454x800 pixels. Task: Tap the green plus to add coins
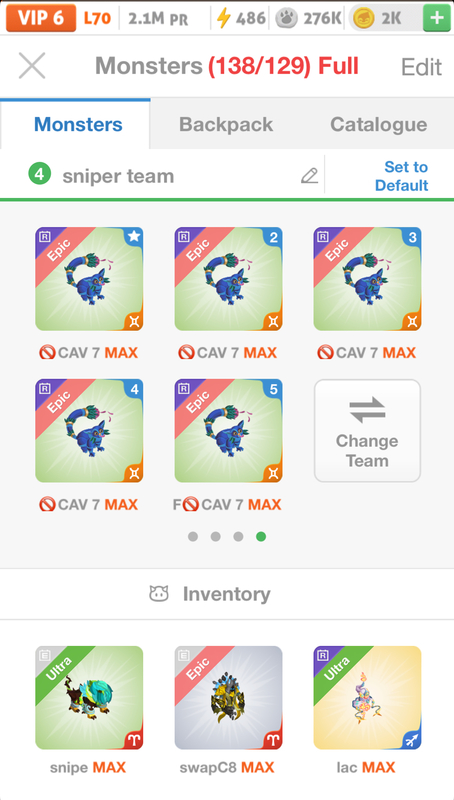click(x=437, y=19)
